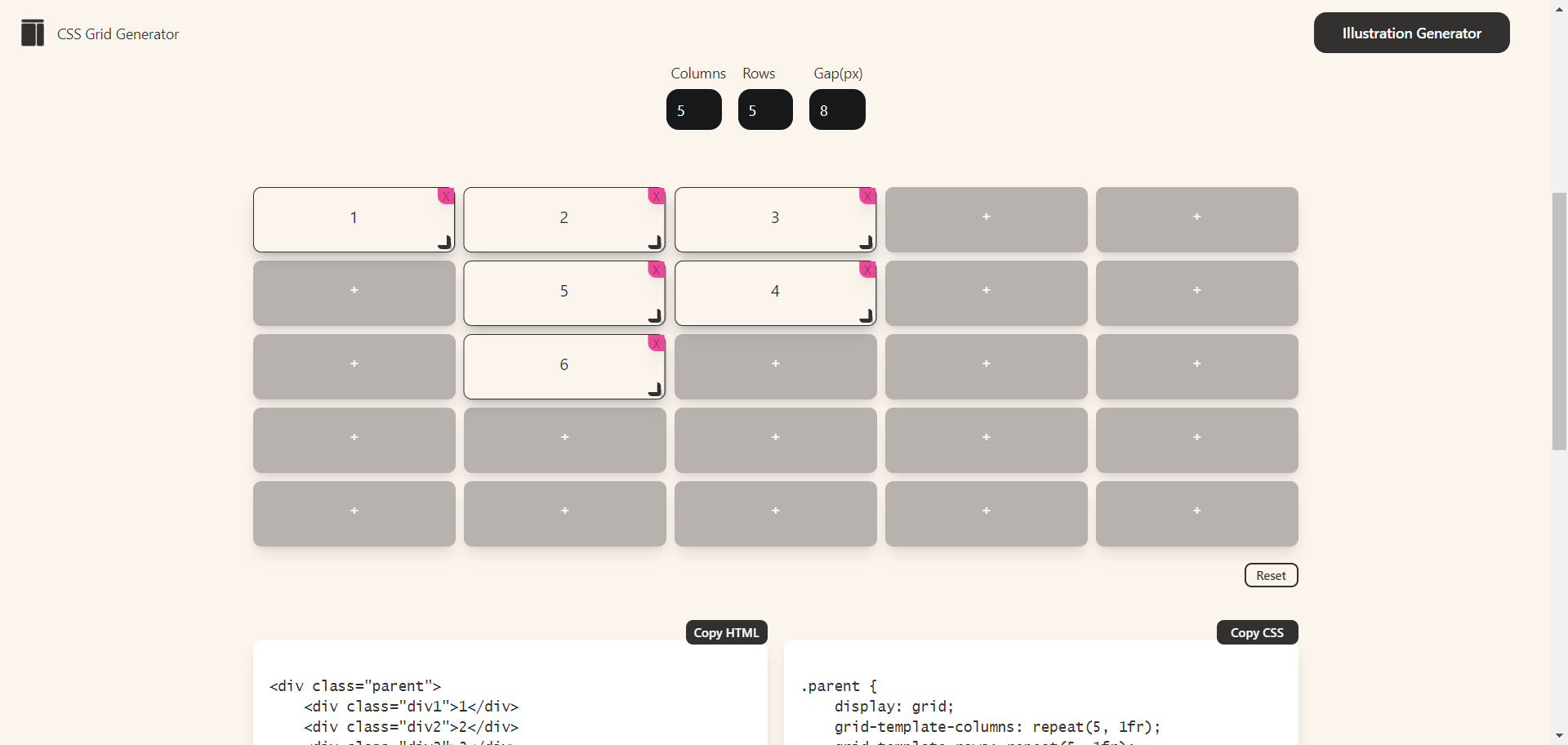Remove grid item 4 using the pink X
1568x745 pixels.
(x=867, y=270)
